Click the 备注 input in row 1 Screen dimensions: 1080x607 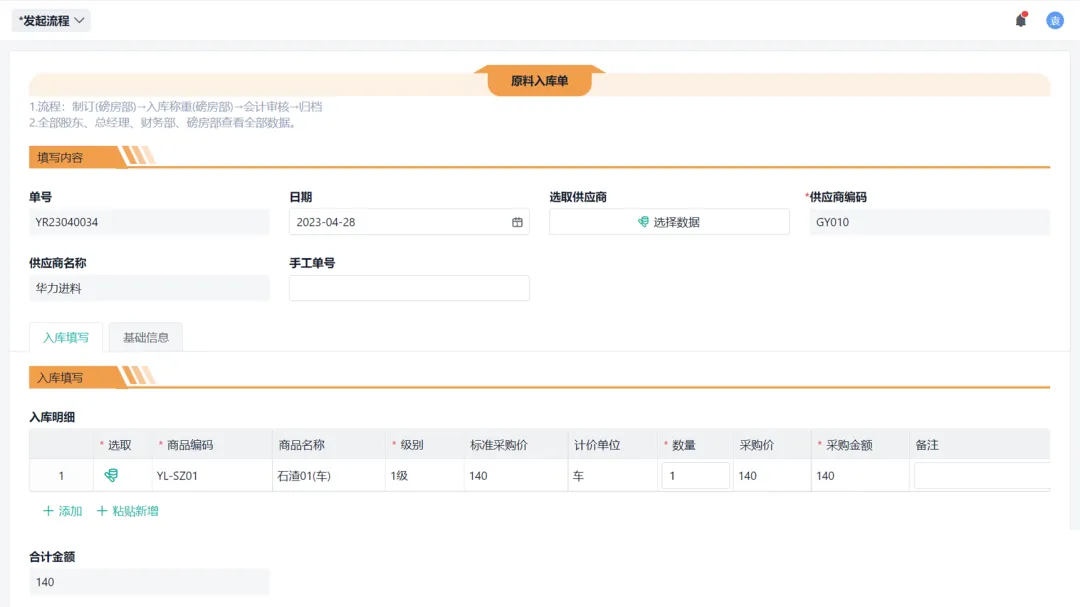(x=980, y=476)
